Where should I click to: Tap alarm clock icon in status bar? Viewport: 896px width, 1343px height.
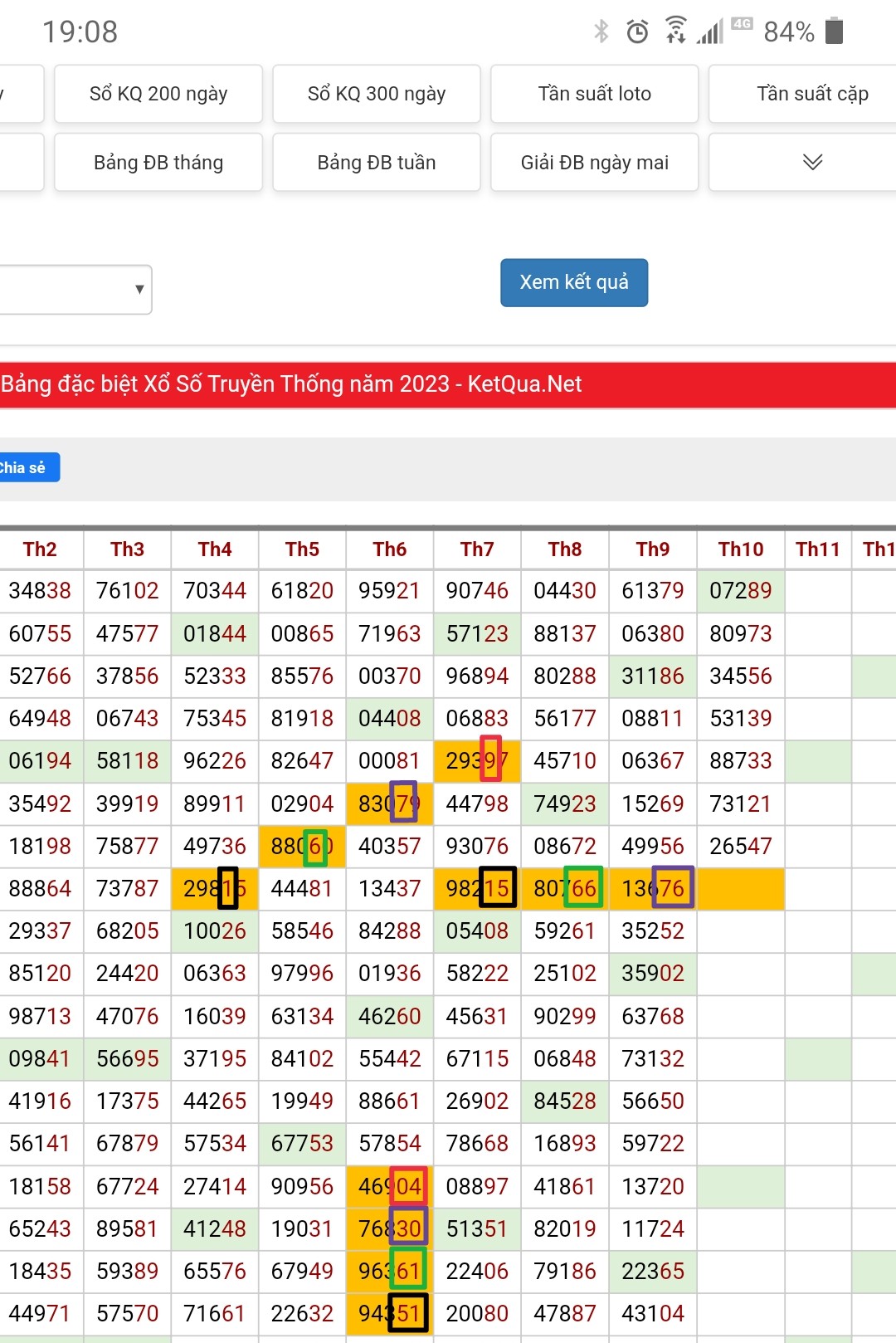(637, 32)
